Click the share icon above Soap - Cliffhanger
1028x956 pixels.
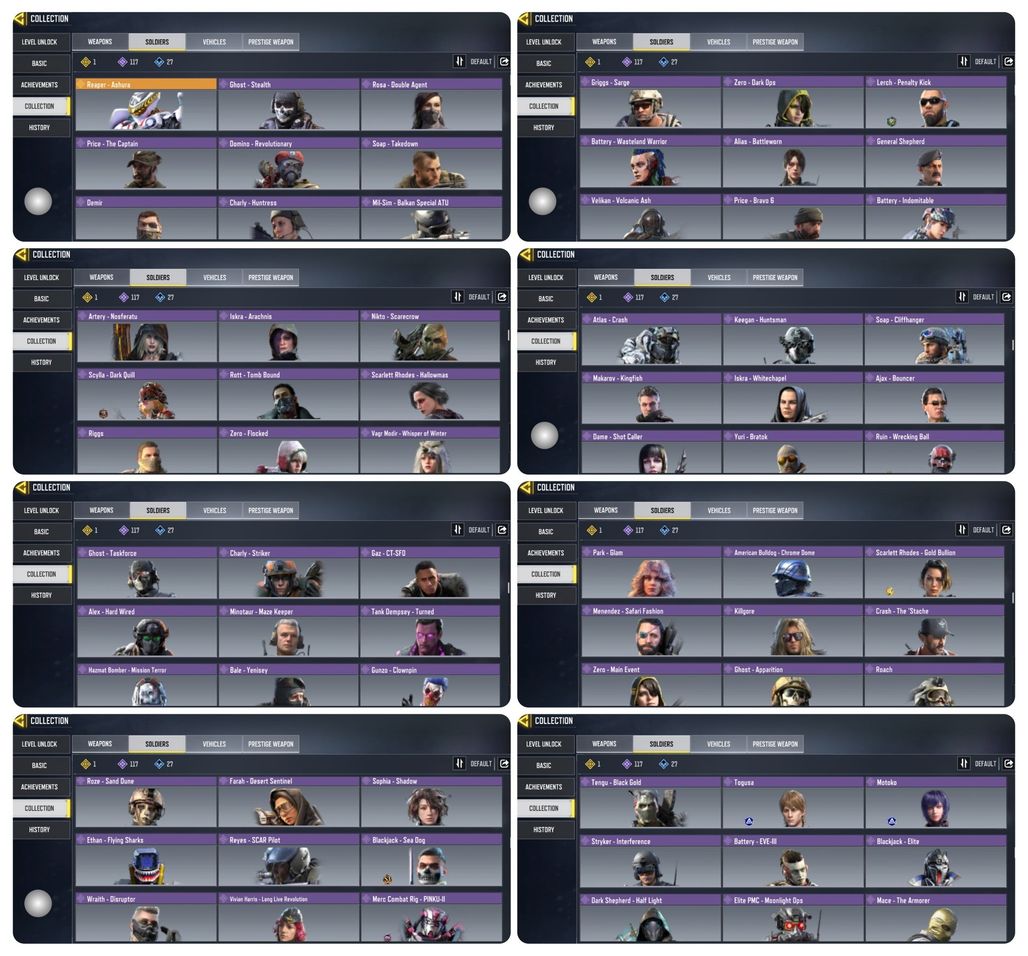(x=1006, y=297)
